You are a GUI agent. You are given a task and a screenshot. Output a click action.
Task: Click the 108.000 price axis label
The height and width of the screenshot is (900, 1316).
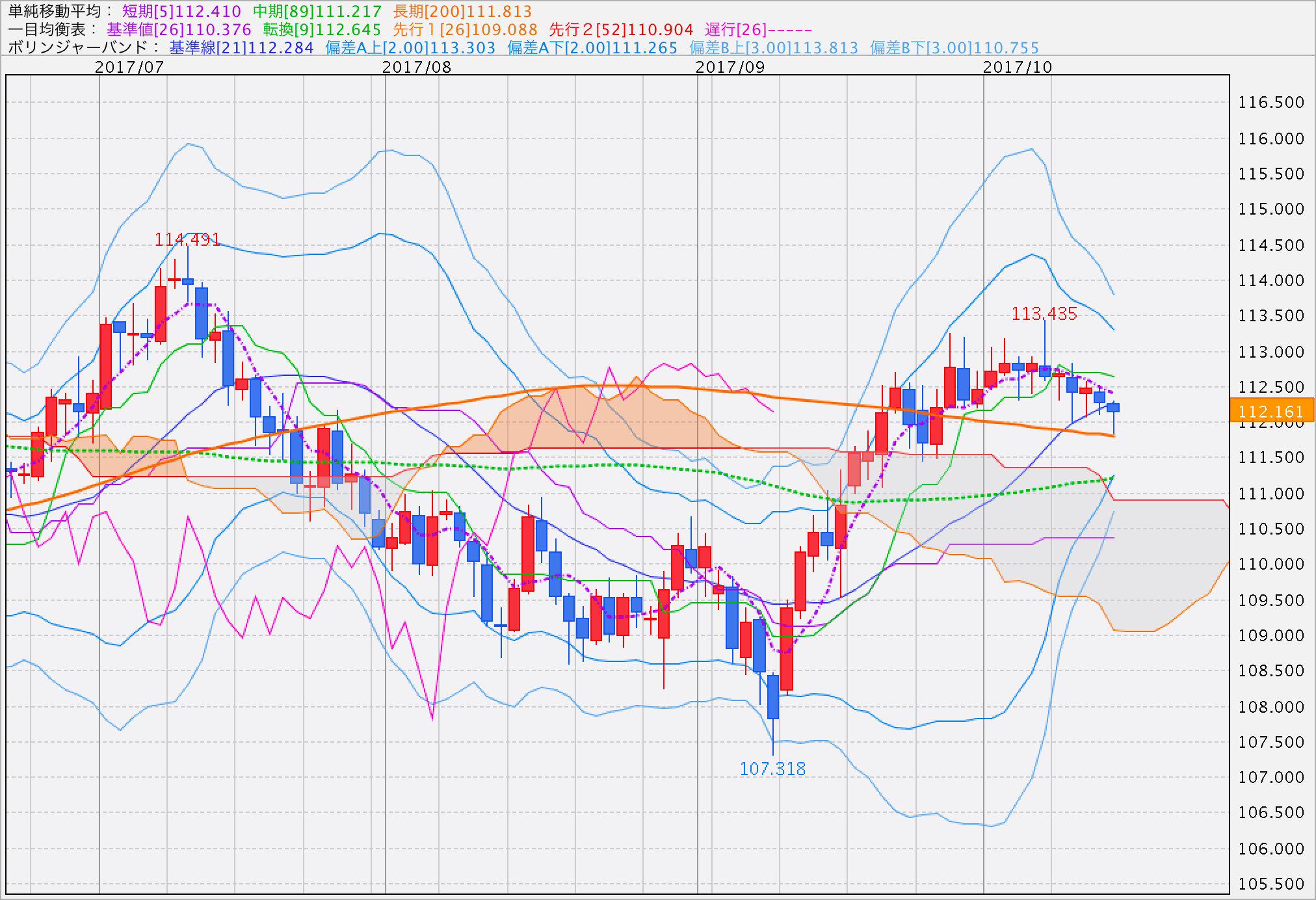tap(1271, 707)
